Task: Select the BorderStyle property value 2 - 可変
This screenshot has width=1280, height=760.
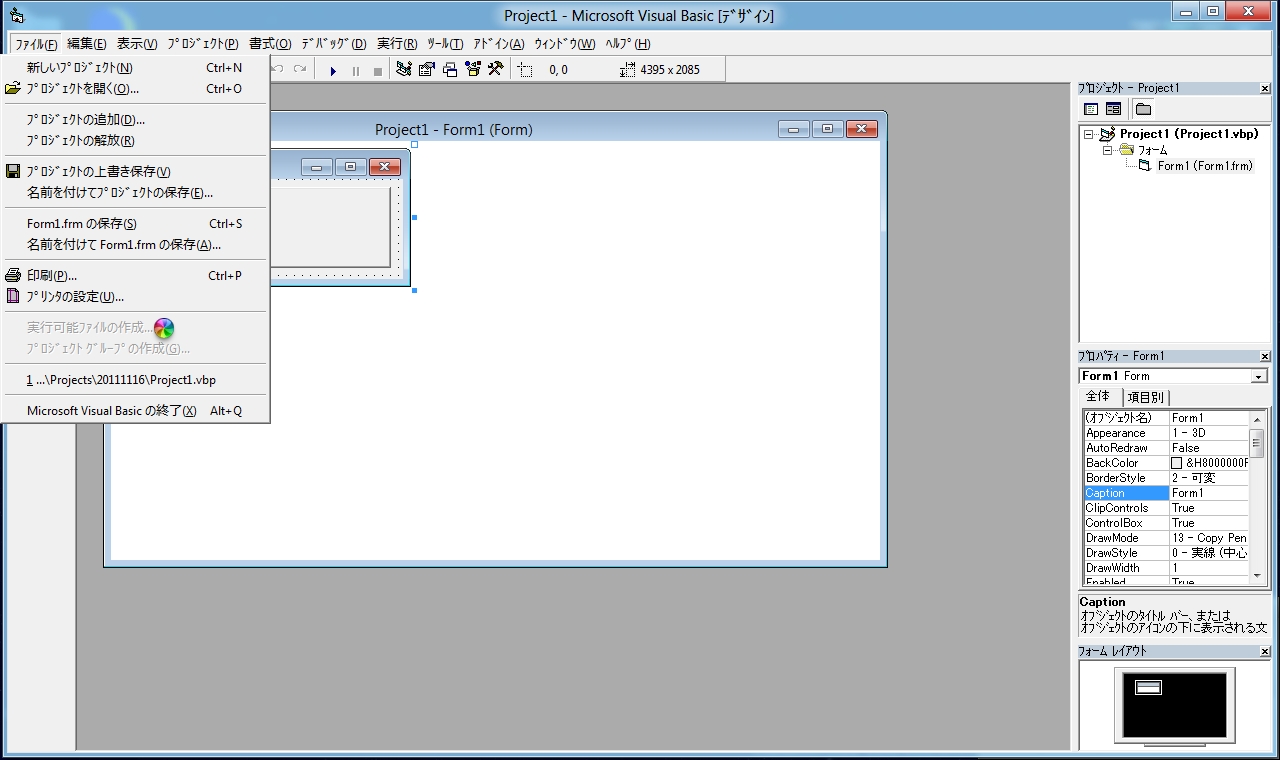Action: (1209, 478)
